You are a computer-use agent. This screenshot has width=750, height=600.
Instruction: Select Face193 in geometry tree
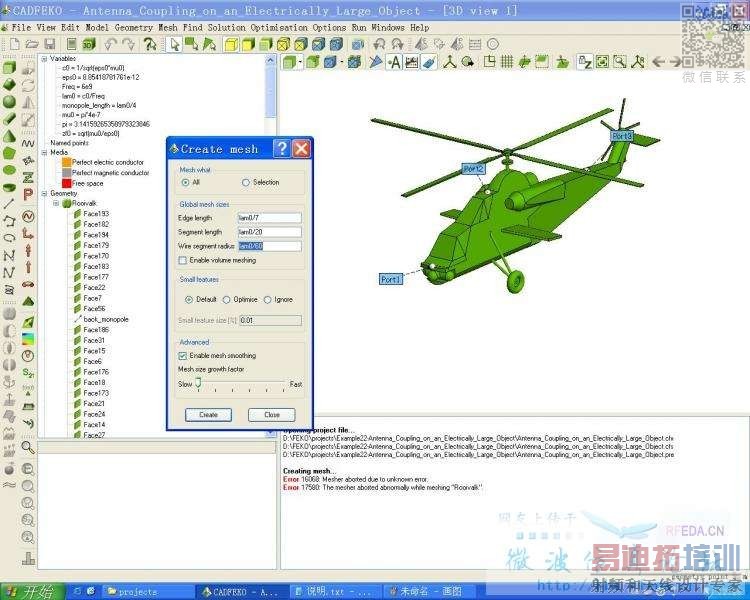pyautogui.click(x=96, y=213)
